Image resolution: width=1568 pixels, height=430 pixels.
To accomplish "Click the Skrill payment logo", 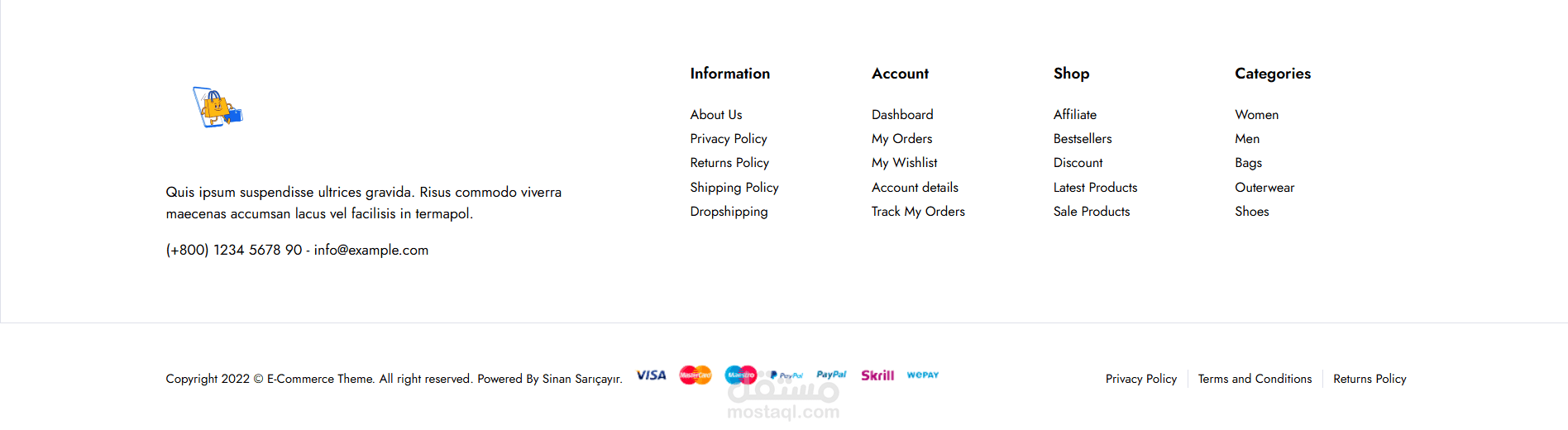I will tap(877, 375).
